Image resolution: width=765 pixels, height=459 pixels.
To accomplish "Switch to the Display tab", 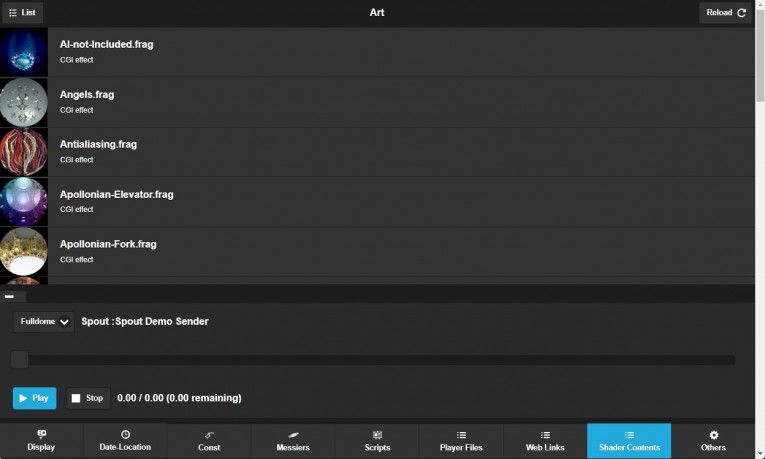I will tap(41, 441).
